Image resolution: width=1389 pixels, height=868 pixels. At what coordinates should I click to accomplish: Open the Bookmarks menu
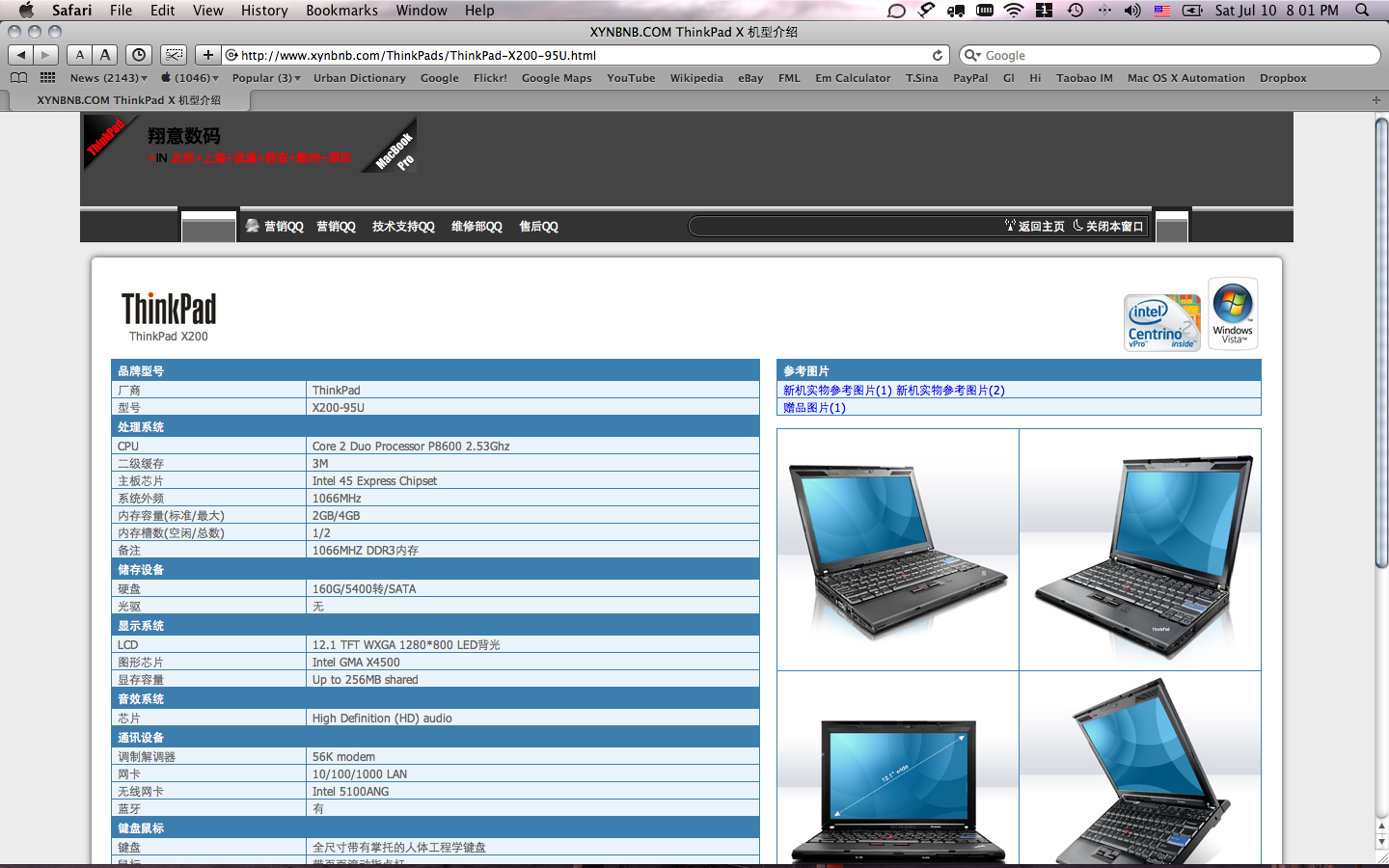pos(341,10)
